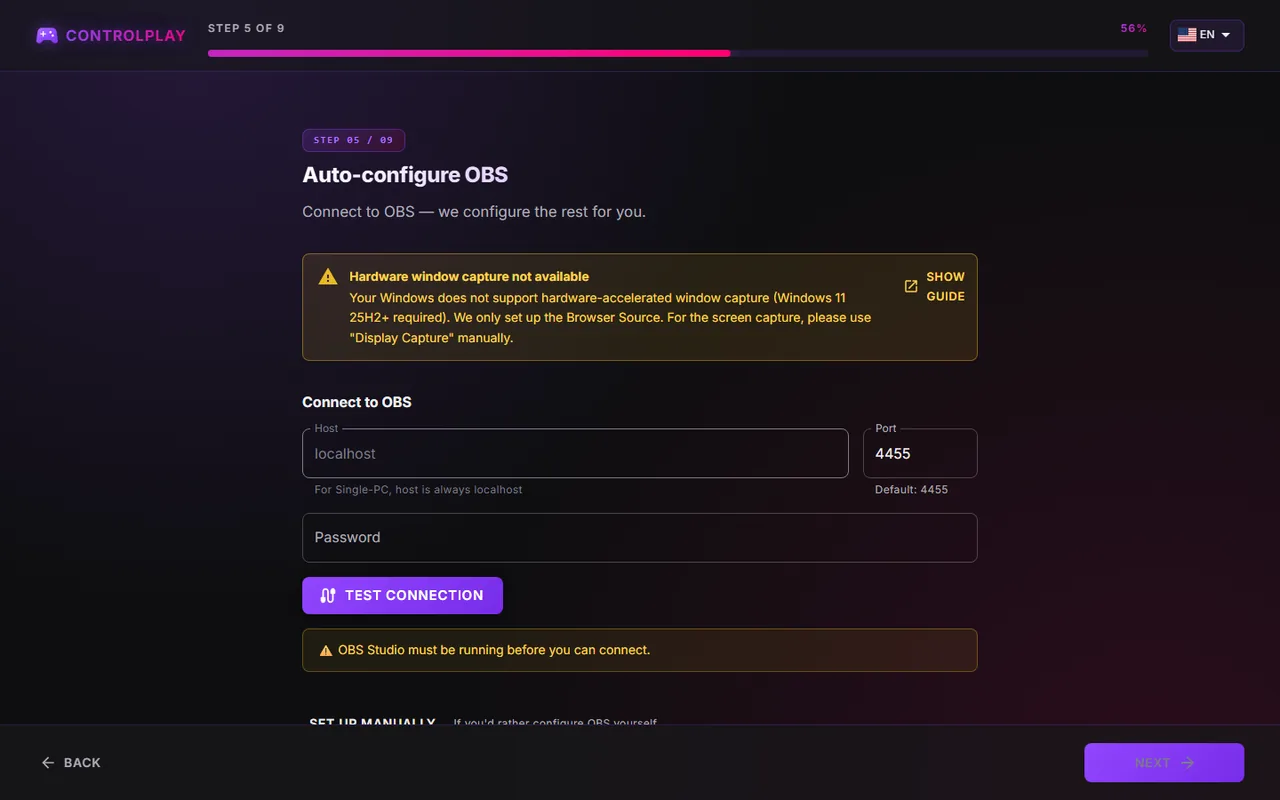Focus the Host input field
The height and width of the screenshot is (800, 1280).
click(x=575, y=454)
